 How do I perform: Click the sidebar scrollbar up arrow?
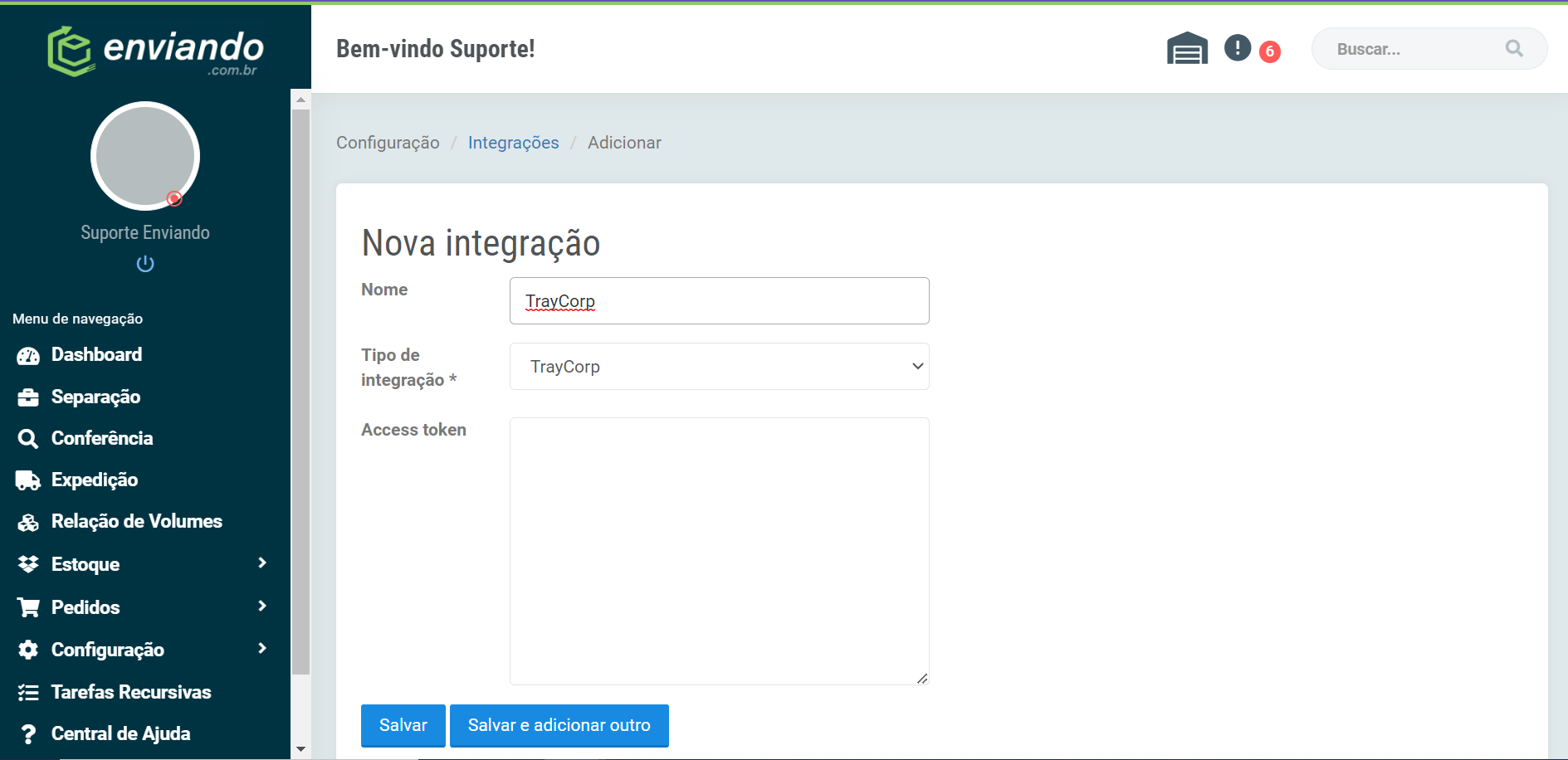300,100
